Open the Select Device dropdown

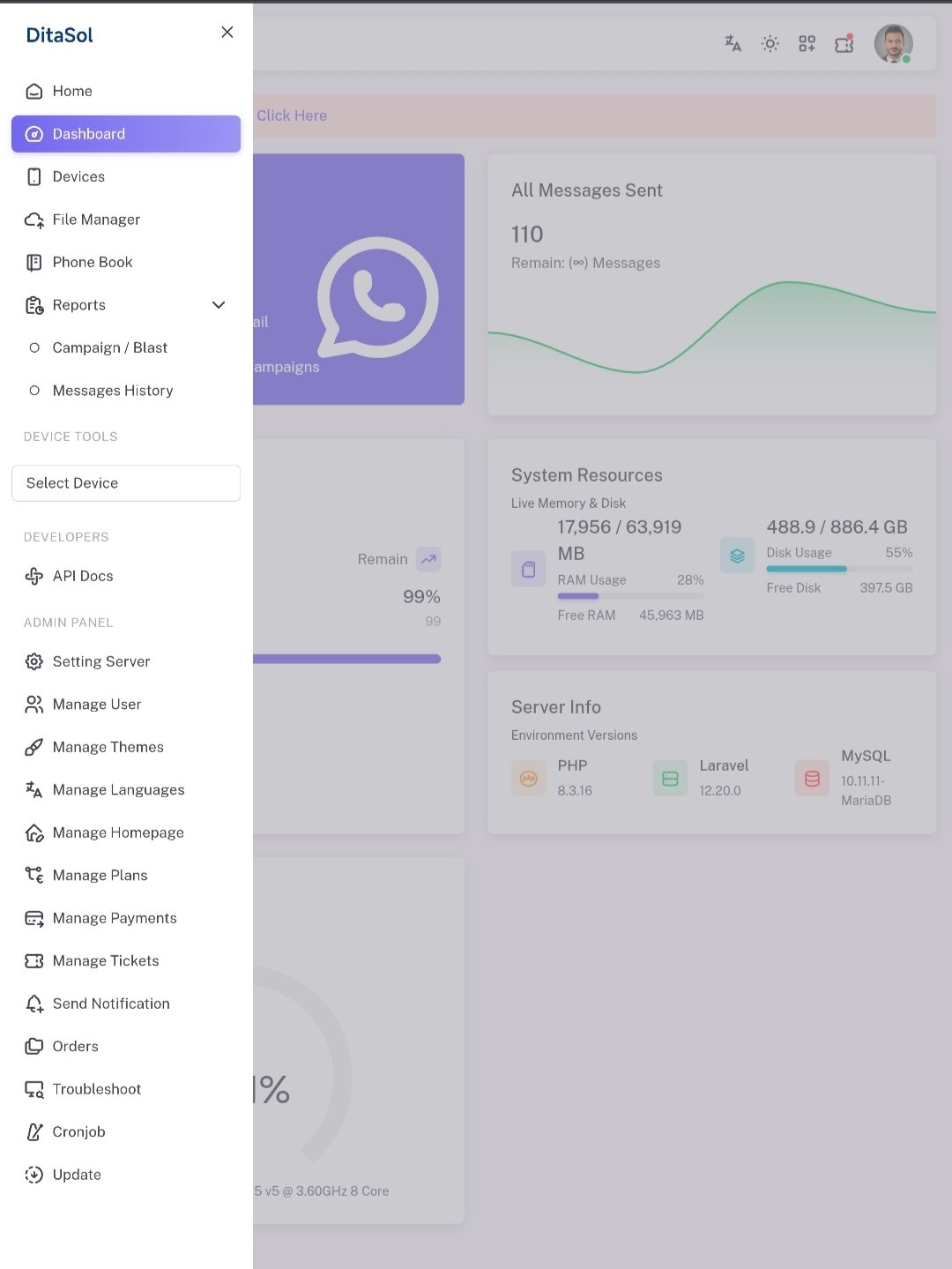126,483
